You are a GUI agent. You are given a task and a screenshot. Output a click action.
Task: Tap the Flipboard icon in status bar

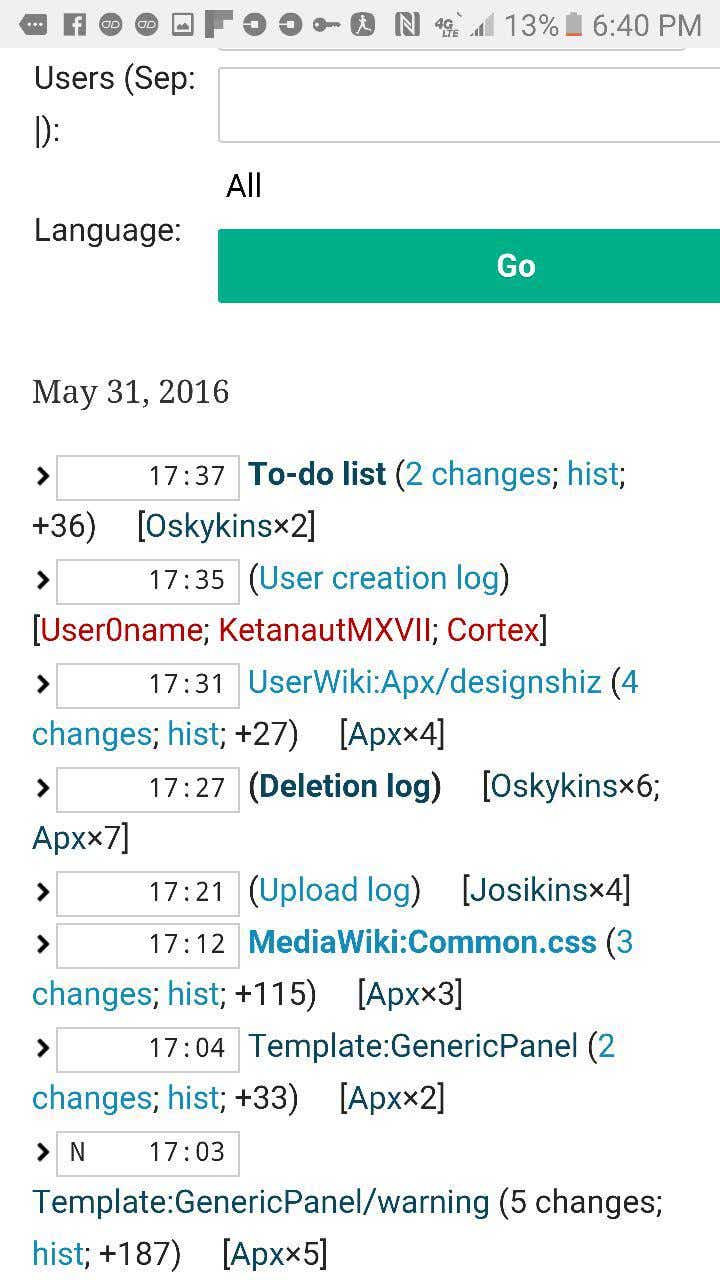[x=218, y=24]
